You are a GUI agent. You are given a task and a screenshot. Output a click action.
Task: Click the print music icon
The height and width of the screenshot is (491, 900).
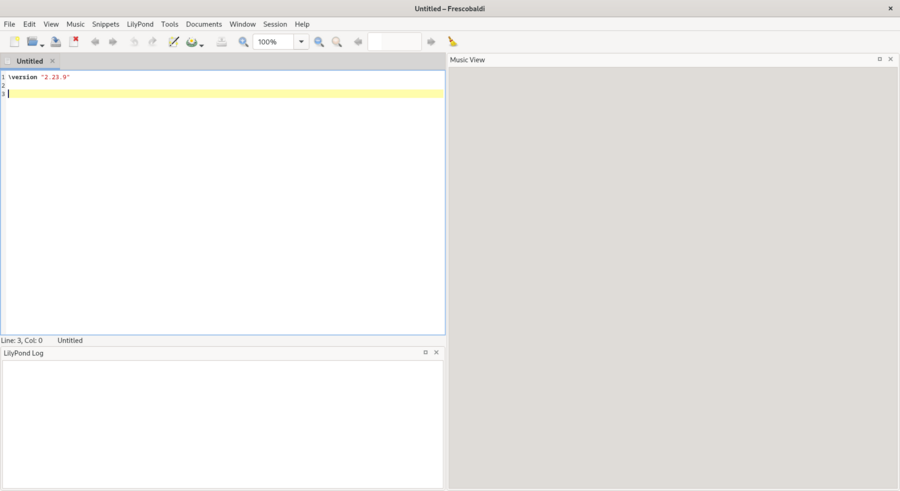[221, 42]
